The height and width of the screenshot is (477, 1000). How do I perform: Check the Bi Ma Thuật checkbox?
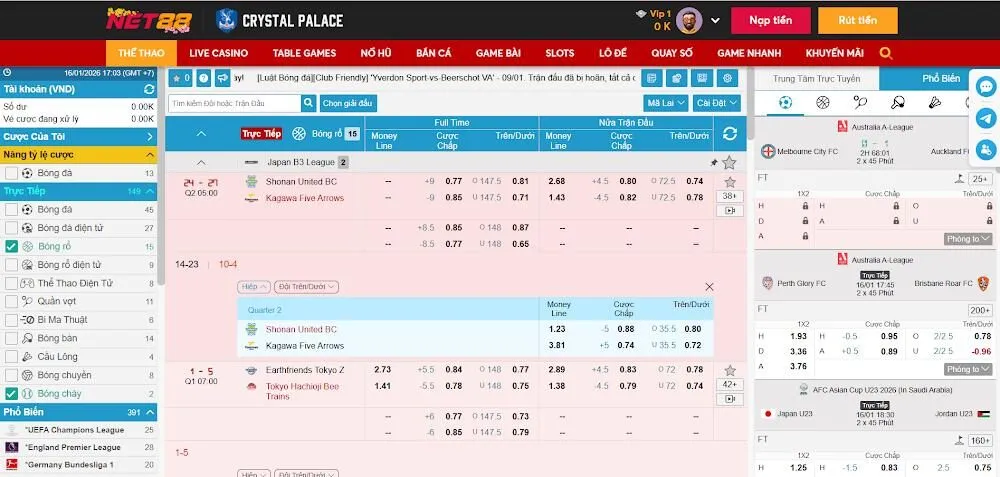(x=11, y=320)
